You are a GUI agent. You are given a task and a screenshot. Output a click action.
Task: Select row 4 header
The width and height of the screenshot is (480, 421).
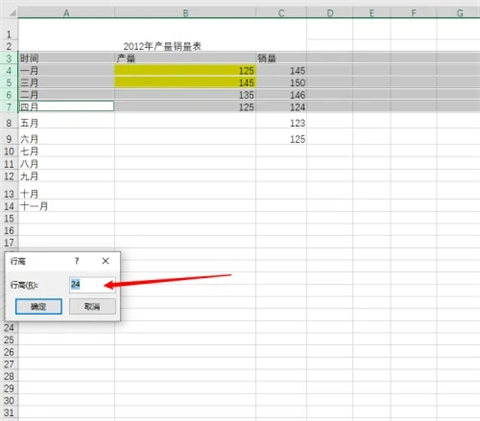pyautogui.click(x=9, y=70)
